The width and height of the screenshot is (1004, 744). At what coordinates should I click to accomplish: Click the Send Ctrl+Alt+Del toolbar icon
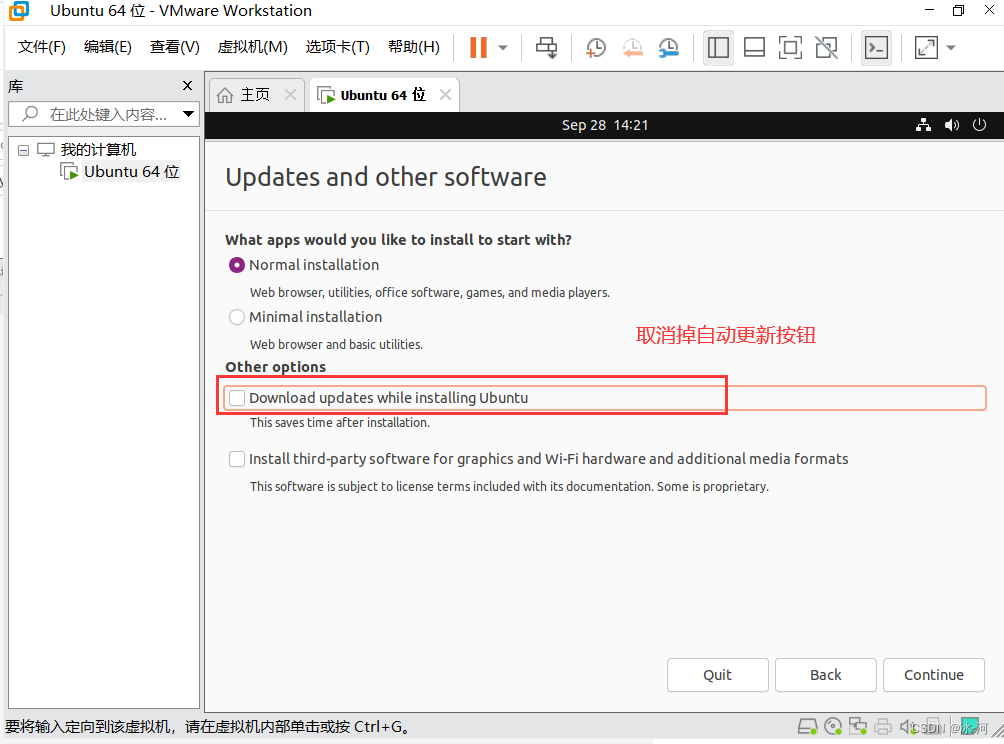[x=546, y=47]
